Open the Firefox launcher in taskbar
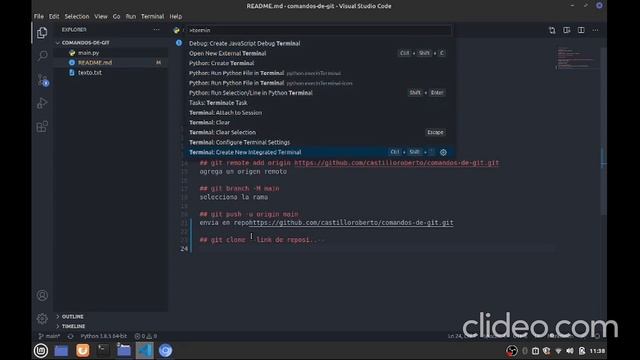The image size is (640, 360). (82, 351)
